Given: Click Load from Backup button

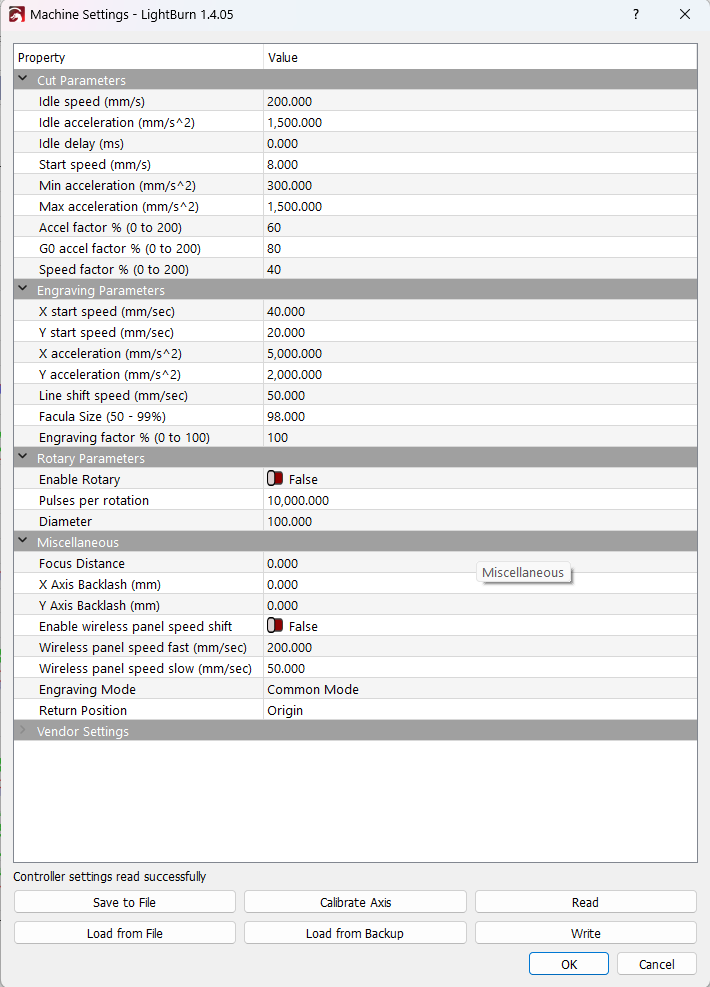Looking at the screenshot, I should point(355,933).
